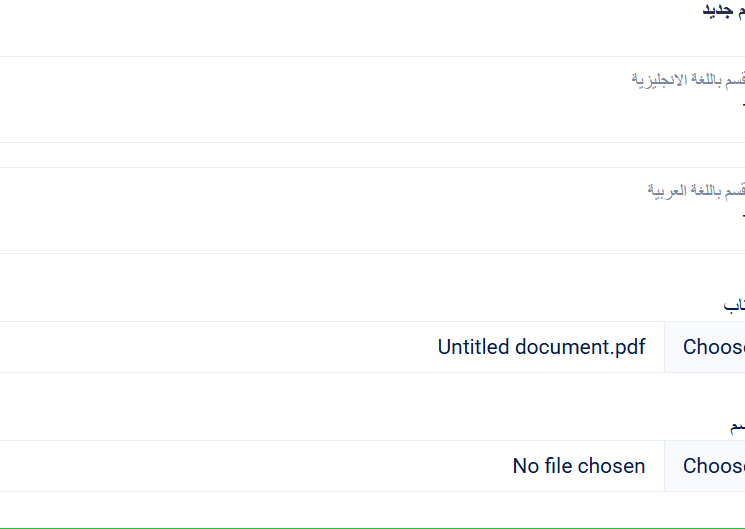The image size is (745, 529).
Task: Click the second Choose File button
Action: (712, 466)
